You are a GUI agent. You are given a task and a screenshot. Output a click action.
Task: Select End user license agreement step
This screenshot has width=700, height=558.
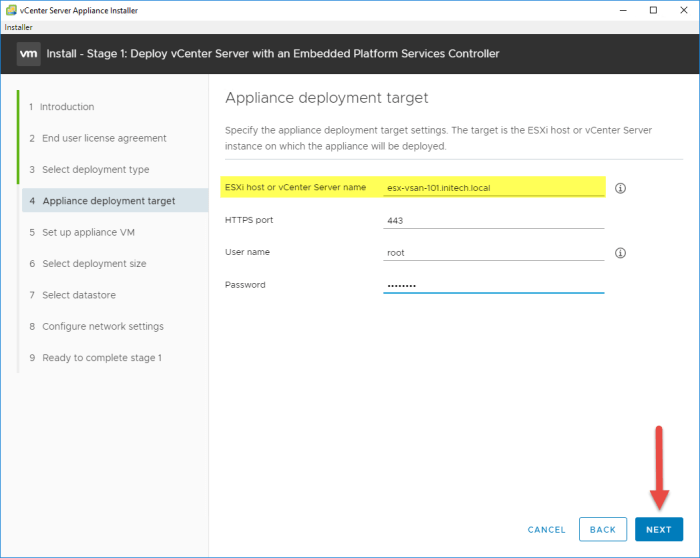tap(104, 138)
